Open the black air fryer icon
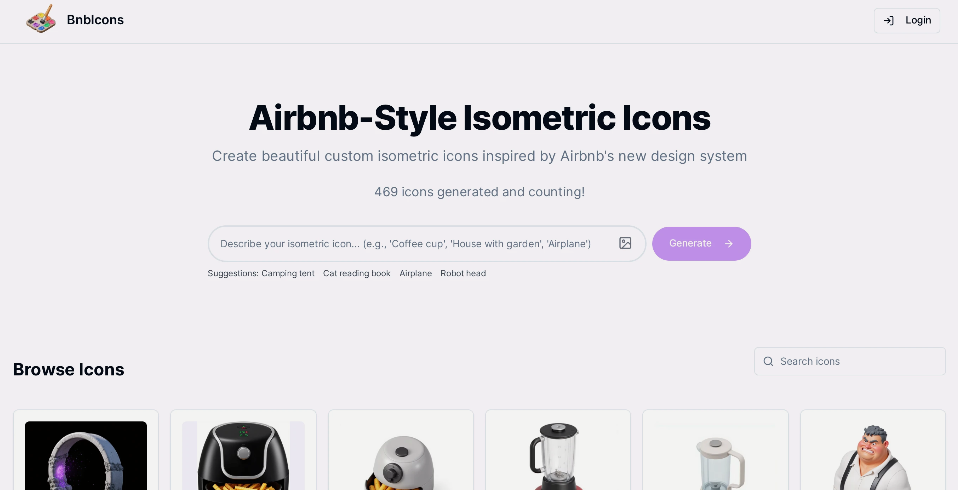Viewport: 958px width, 490px height. pyautogui.click(x=243, y=455)
